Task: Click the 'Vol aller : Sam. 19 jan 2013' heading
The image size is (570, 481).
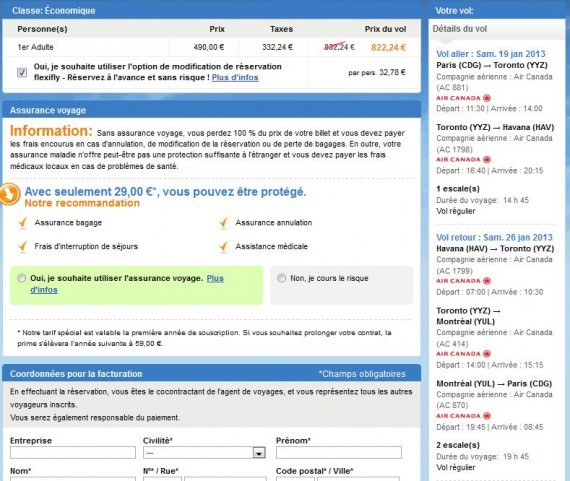Action: pyautogui.click(x=491, y=54)
